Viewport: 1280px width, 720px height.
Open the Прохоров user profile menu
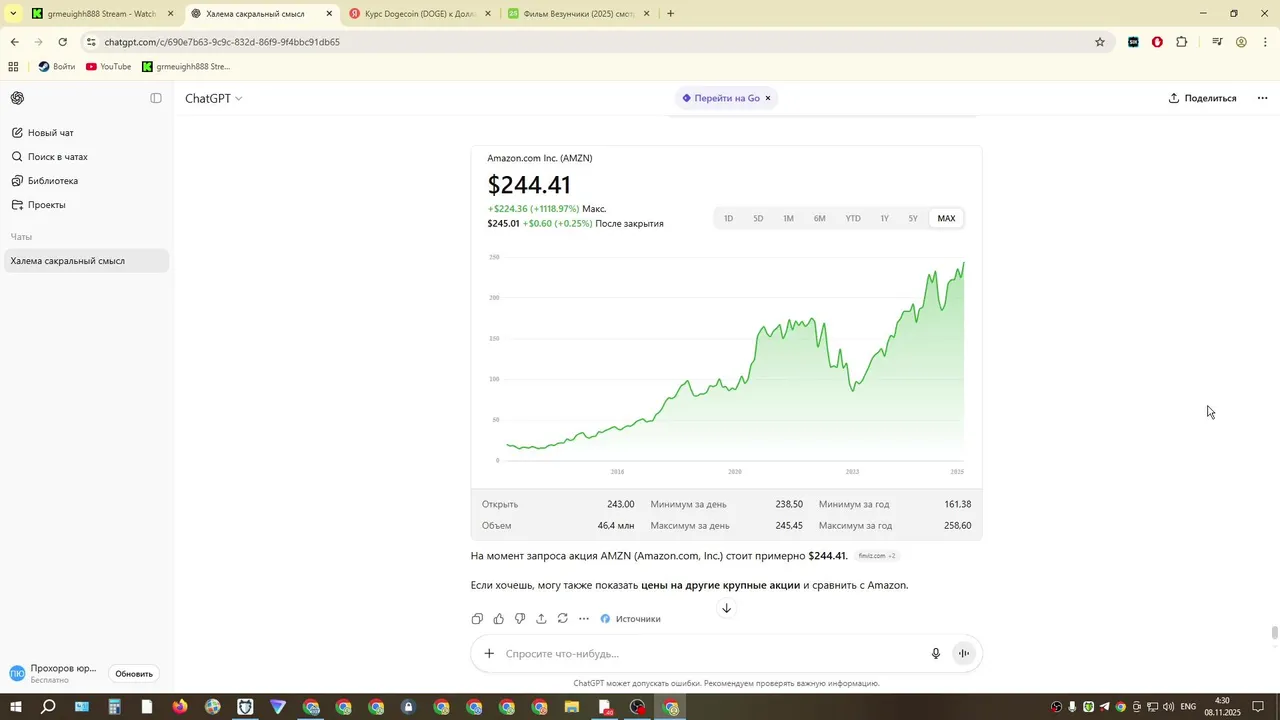click(x=53, y=674)
